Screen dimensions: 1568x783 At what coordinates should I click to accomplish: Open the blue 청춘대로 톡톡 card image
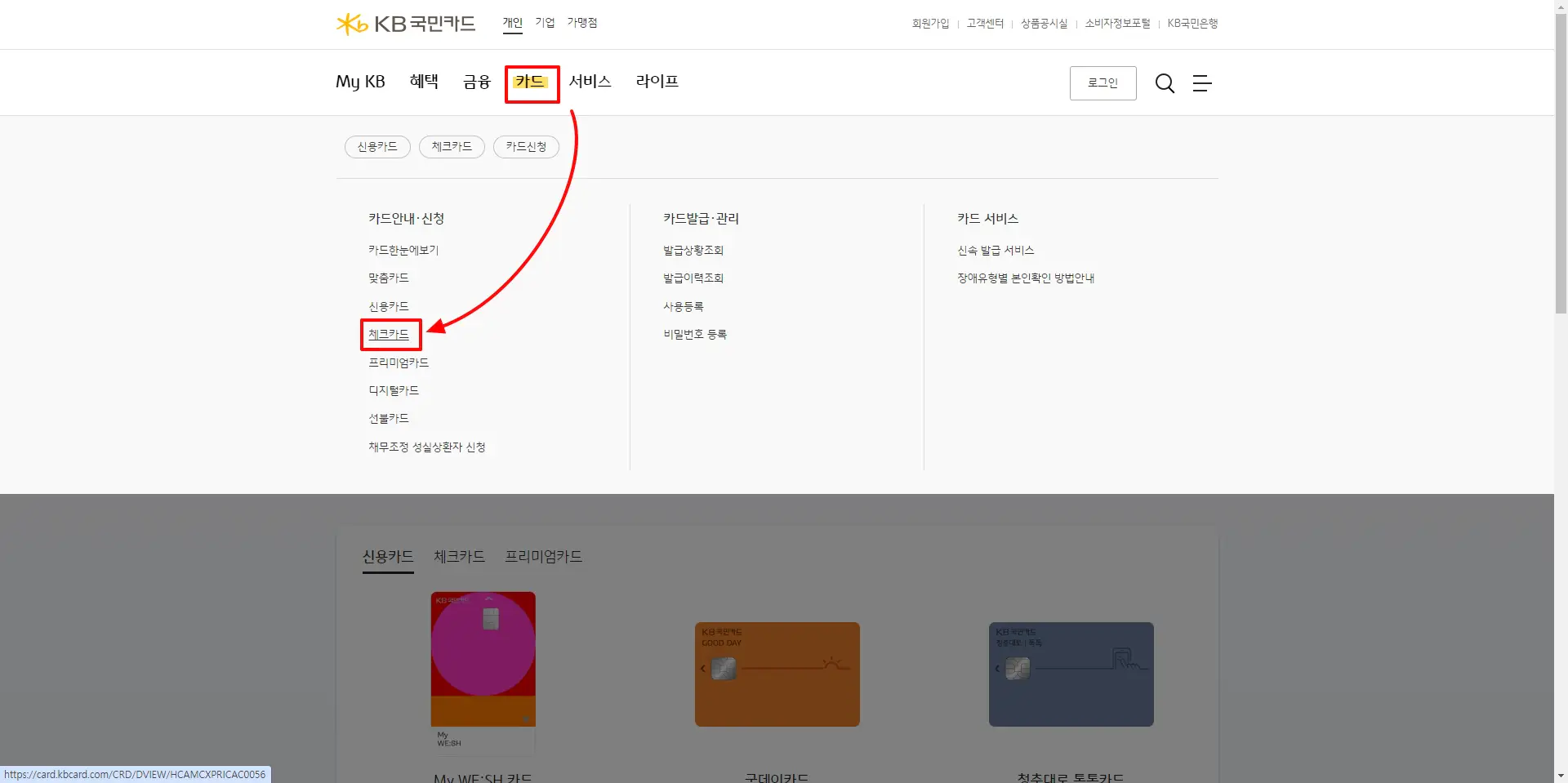tap(1071, 674)
